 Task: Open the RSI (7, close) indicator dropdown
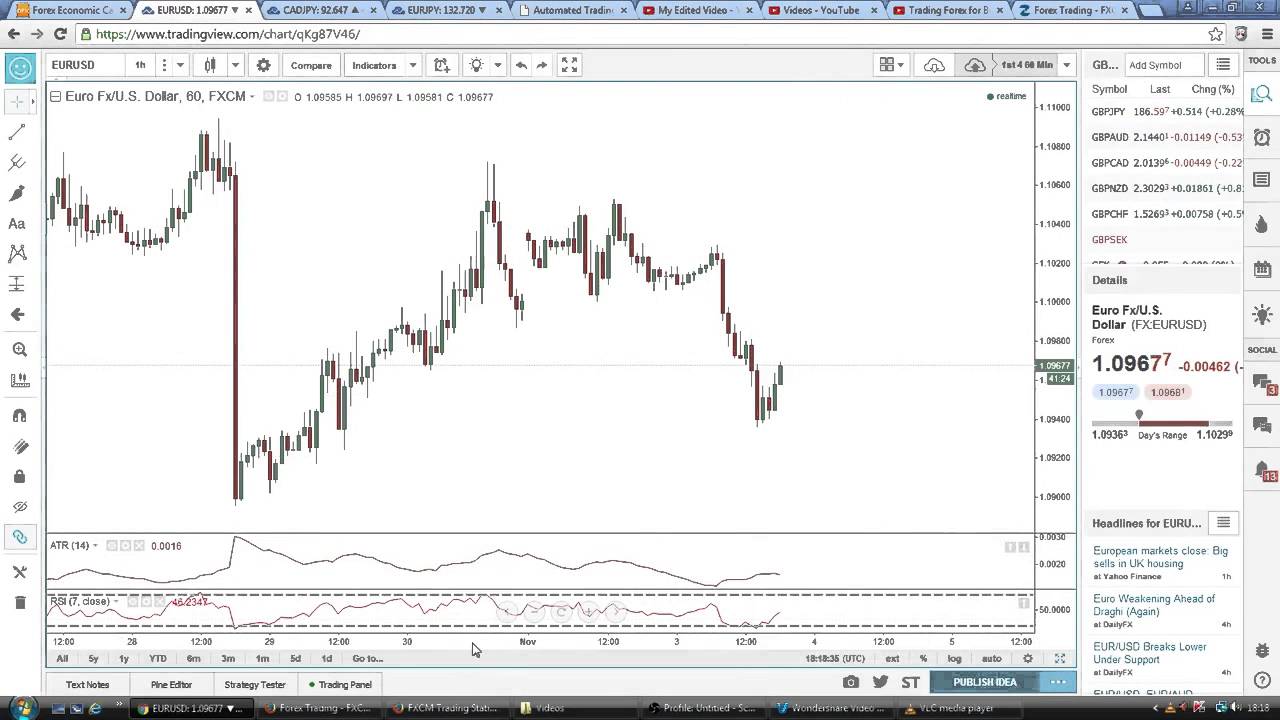click(x=116, y=602)
